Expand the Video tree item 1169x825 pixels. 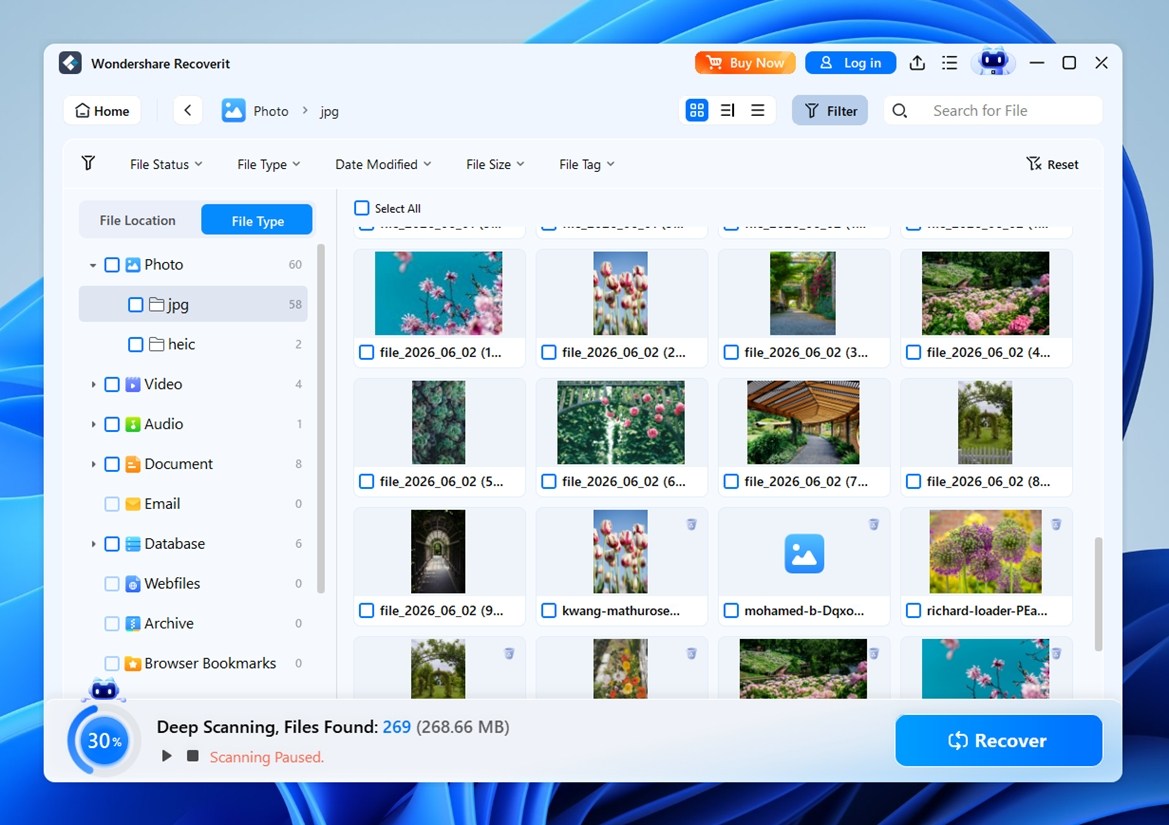(x=94, y=384)
